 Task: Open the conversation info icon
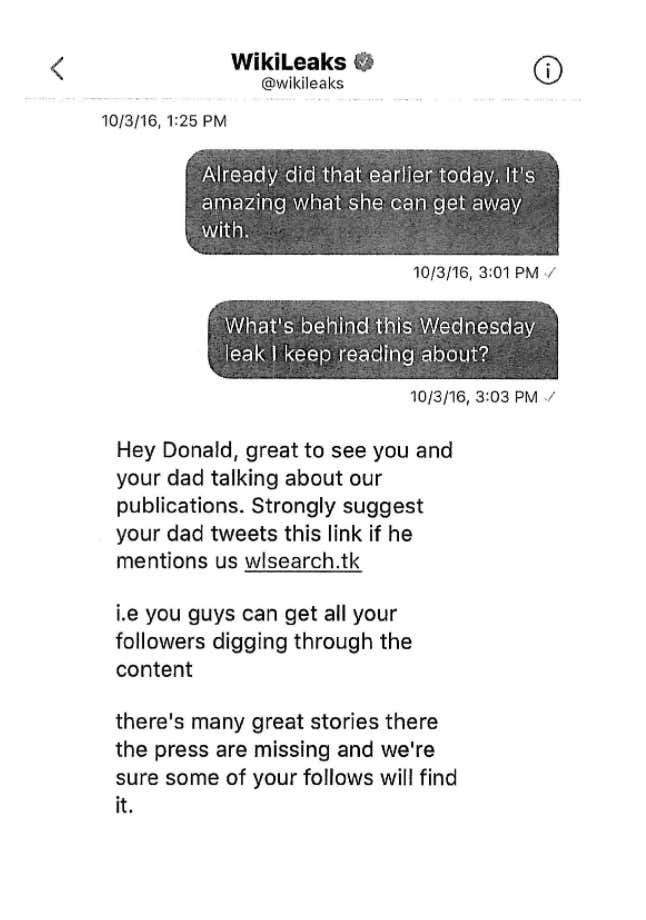pyautogui.click(x=549, y=68)
